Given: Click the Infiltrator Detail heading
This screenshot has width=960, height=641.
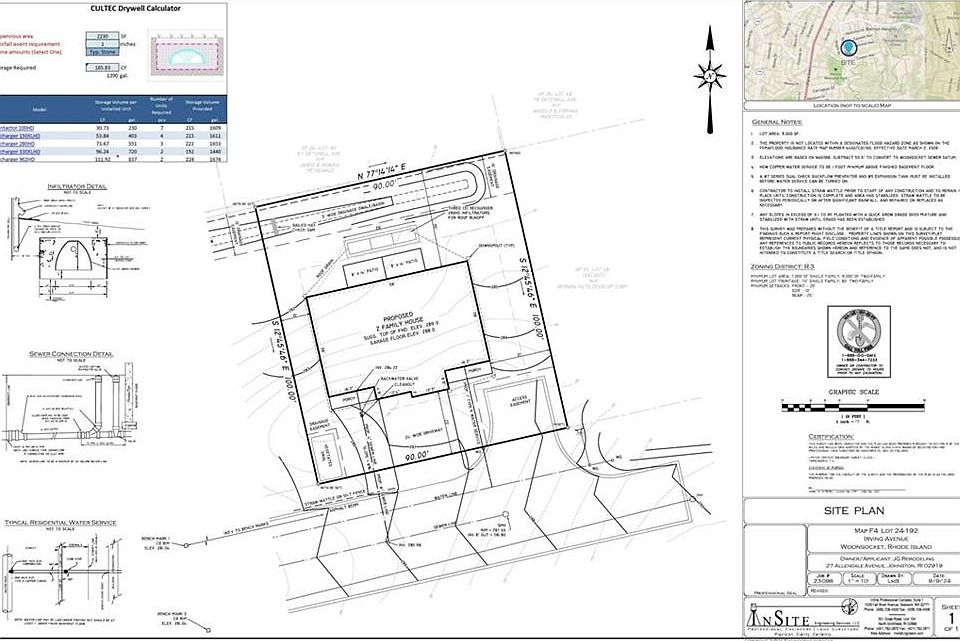Looking at the screenshot, I should (x=77, y=186).
